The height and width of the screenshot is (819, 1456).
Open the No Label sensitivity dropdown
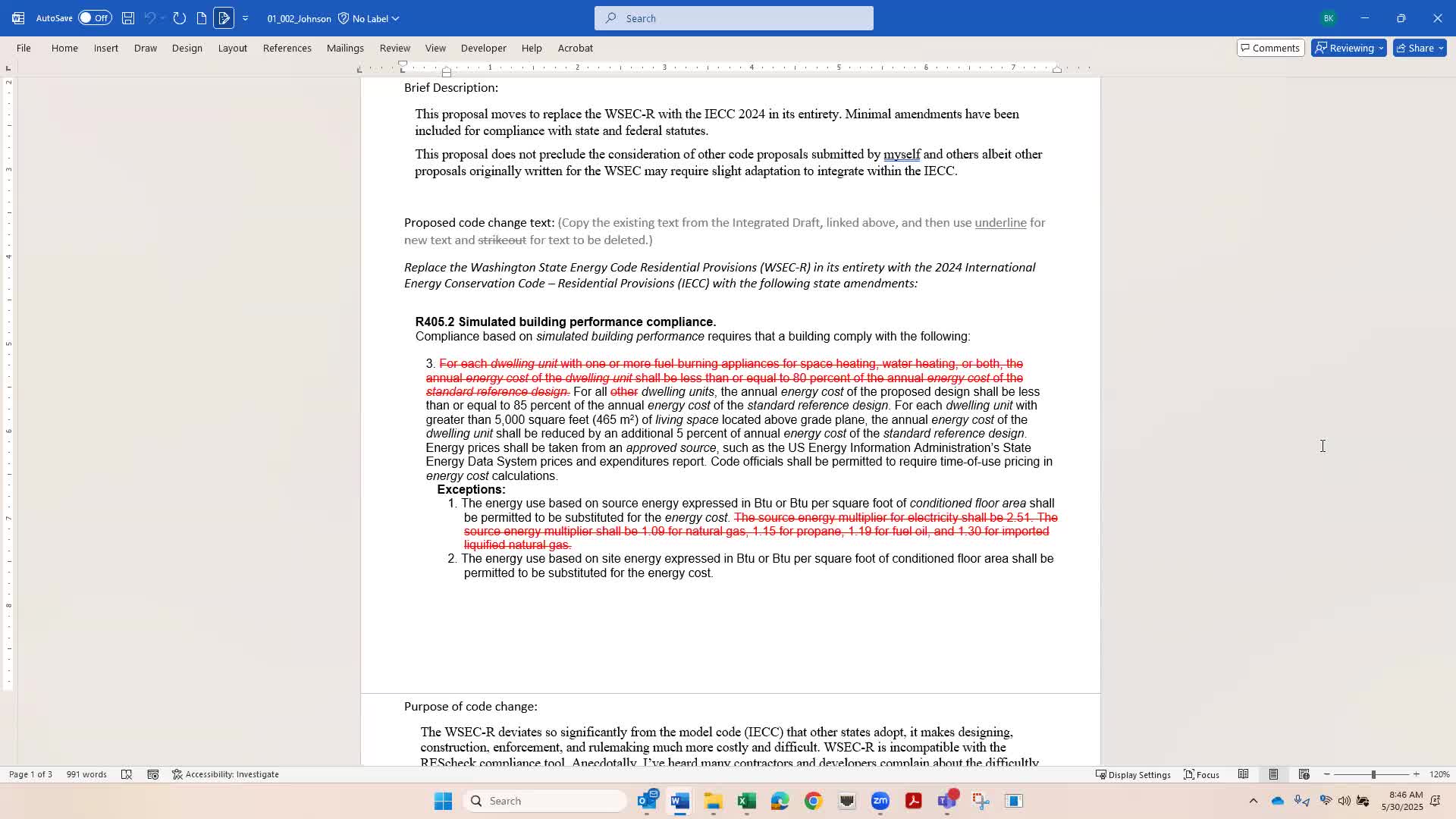coord(369,18)
